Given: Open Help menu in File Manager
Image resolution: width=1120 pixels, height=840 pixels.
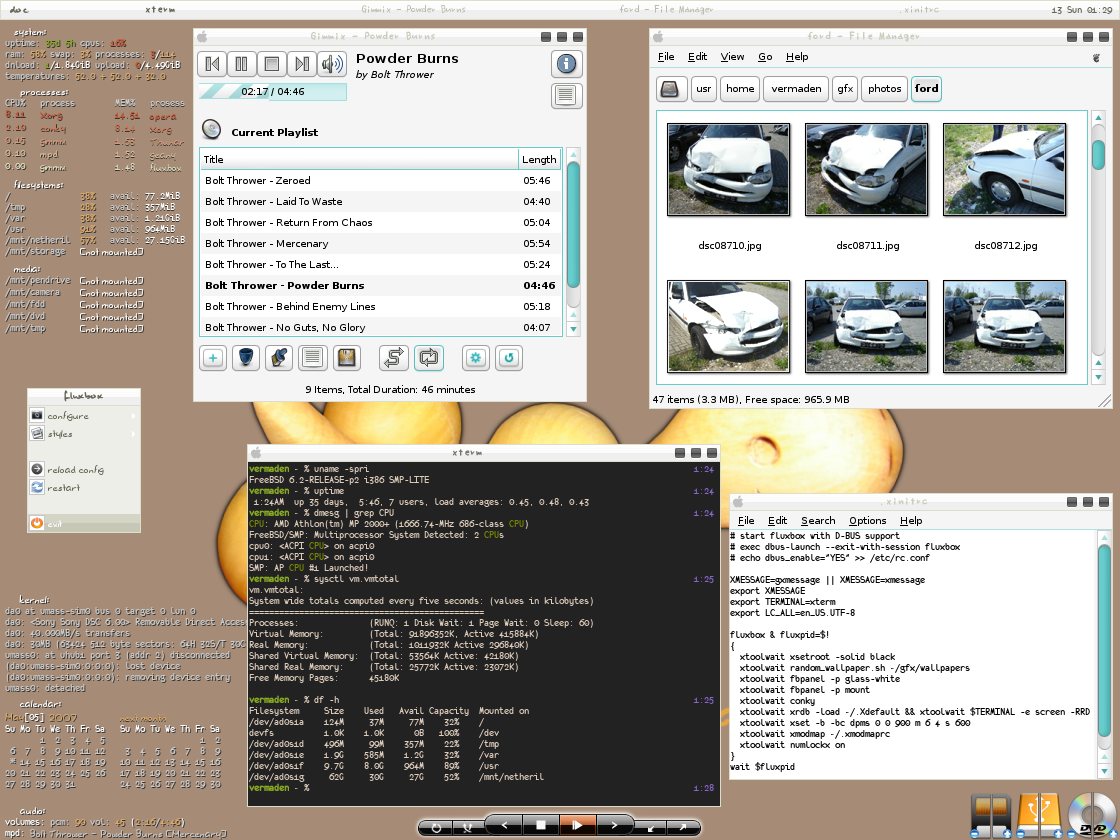Looking at the screenshot, I should pos(797,56).
